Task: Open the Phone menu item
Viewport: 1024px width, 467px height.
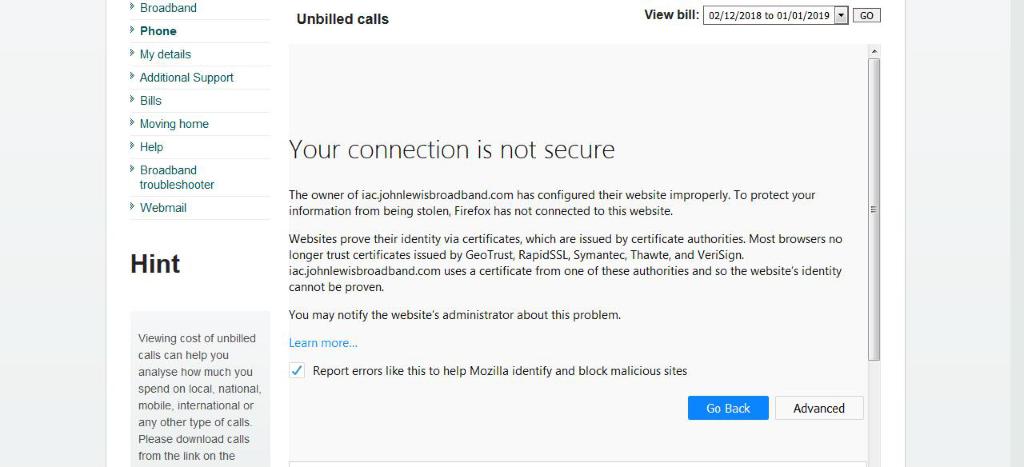Action: [158, 31]
